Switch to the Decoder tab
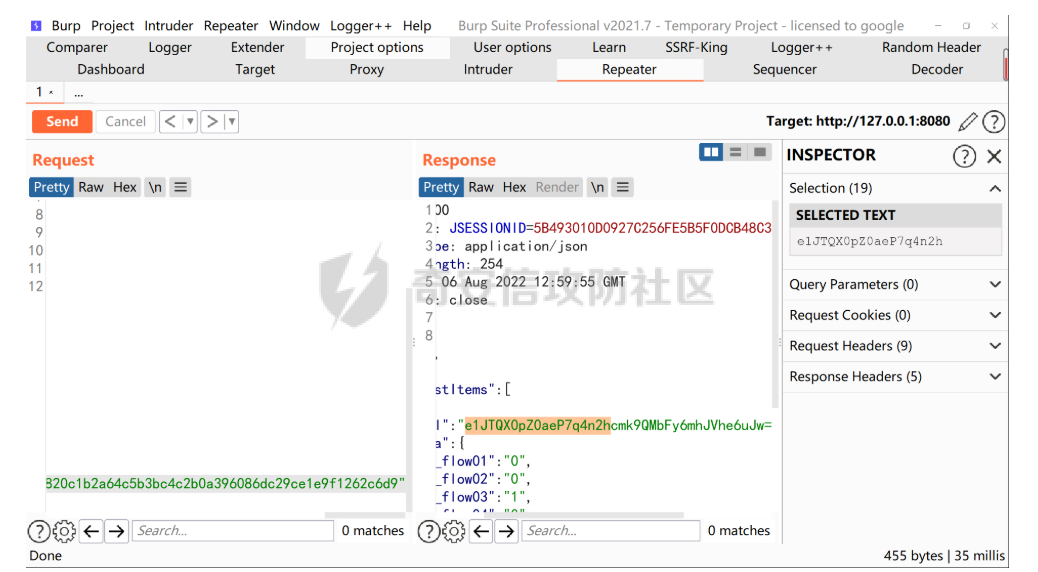1038x572 pixels. (x=937, y=70)
